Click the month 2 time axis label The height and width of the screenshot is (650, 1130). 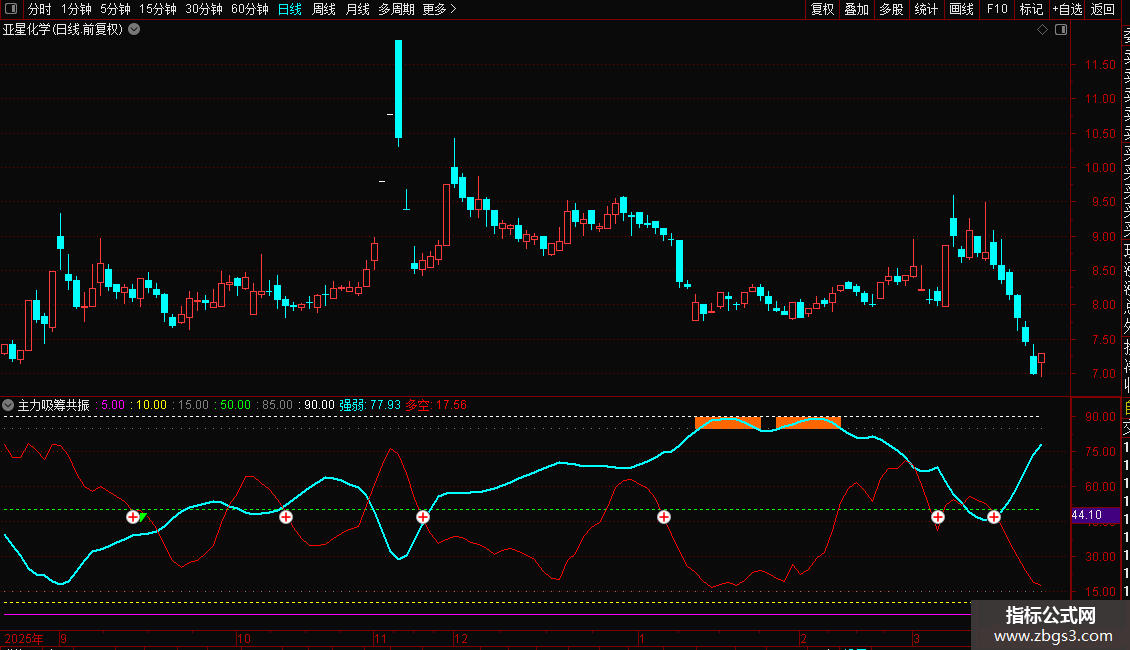tap(804, 638)
